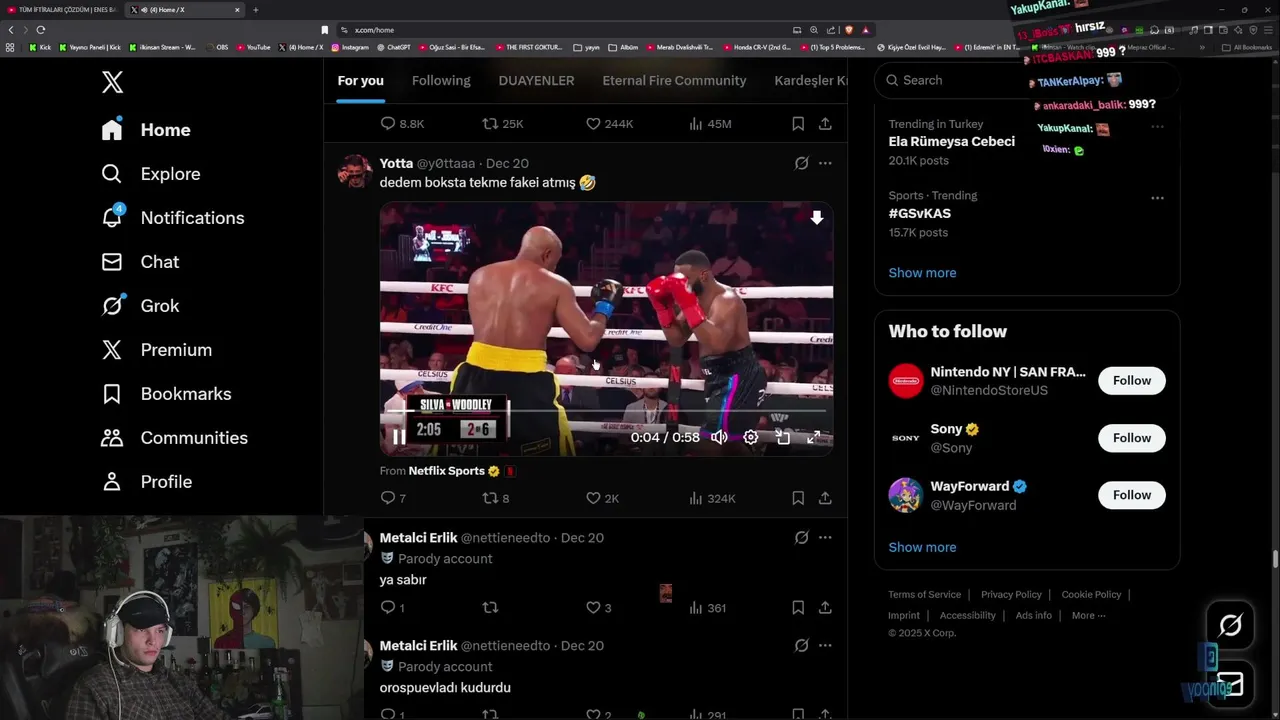
Task: Open Cookie Policy footer link
Action: click(1091, 594)
